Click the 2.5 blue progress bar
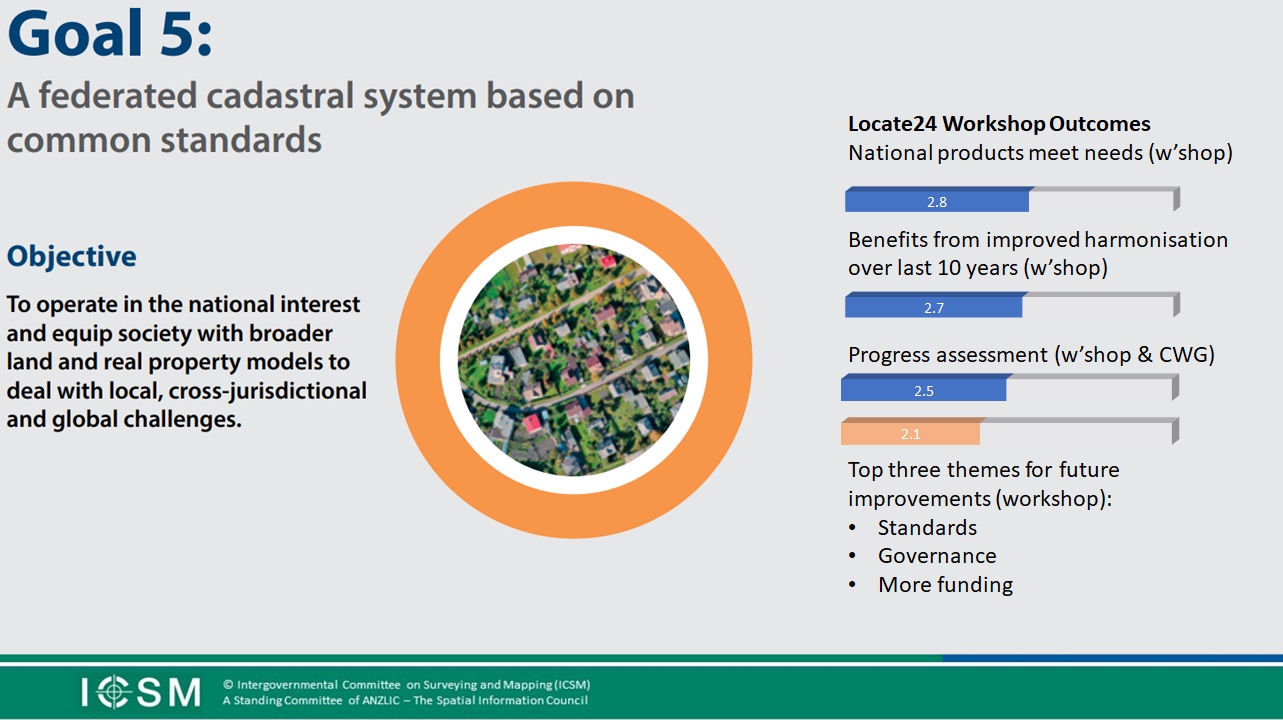 [x=924, y=389]
